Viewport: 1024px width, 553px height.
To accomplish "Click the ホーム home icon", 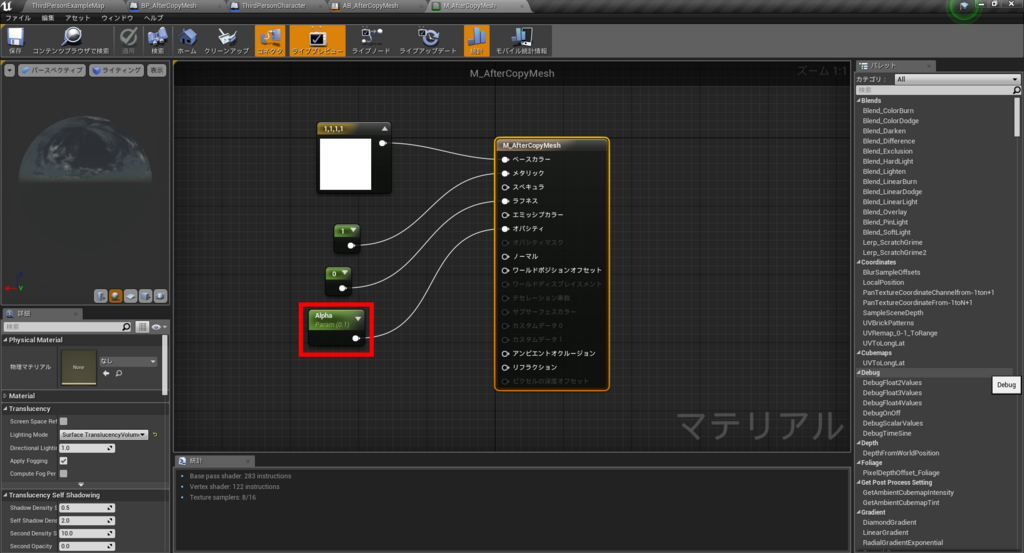I will (x=187, y=40).
